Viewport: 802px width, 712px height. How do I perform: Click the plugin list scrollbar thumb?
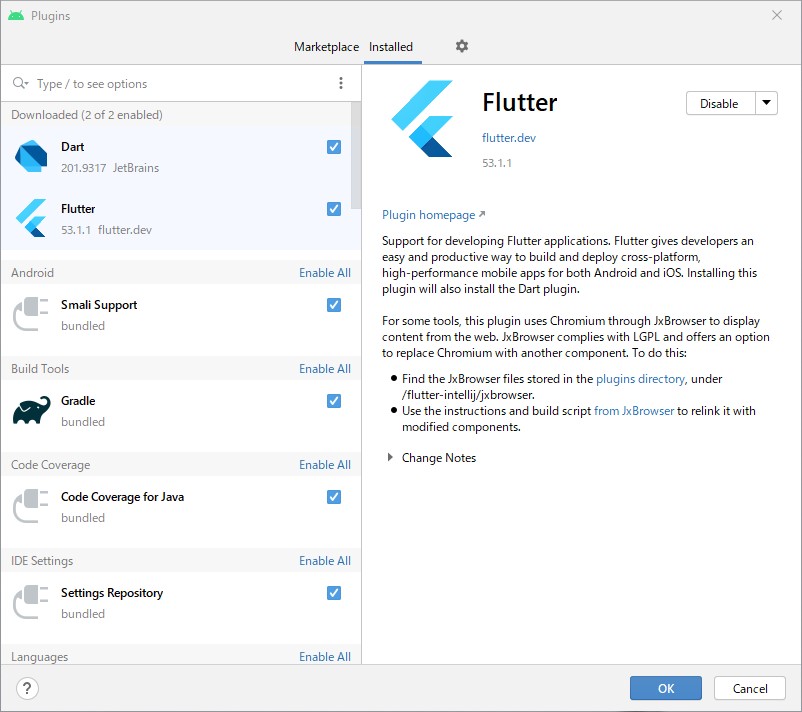tap(355, 155)
